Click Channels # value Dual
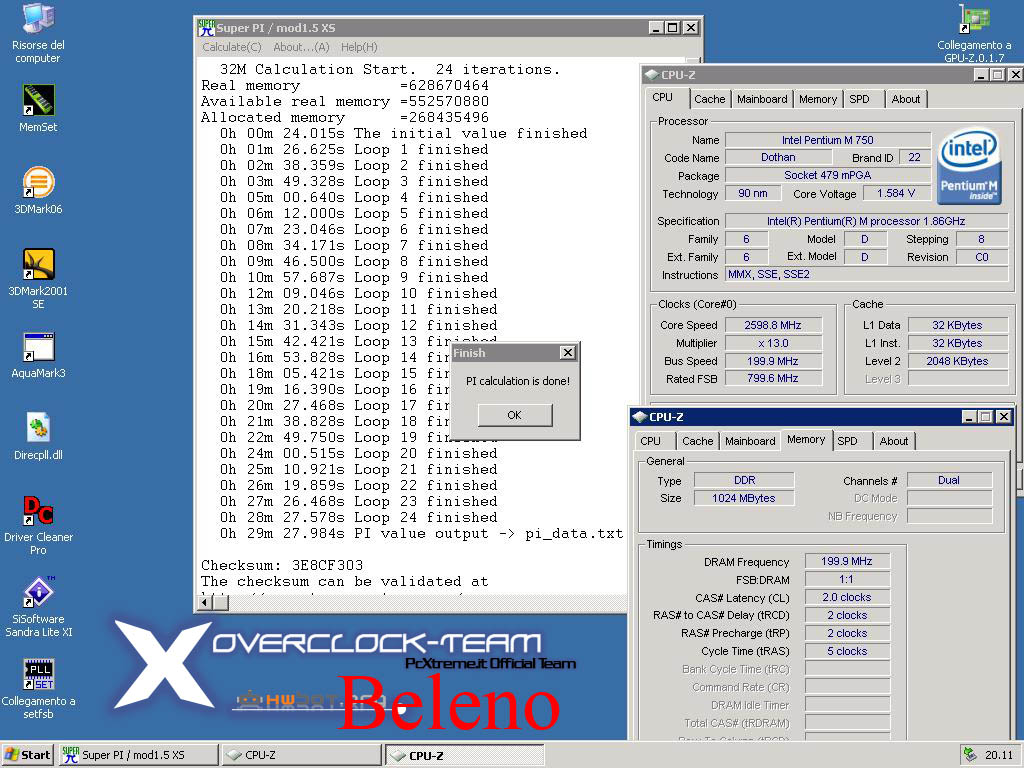The image size is (1024, 768). [x=949, y=480]
